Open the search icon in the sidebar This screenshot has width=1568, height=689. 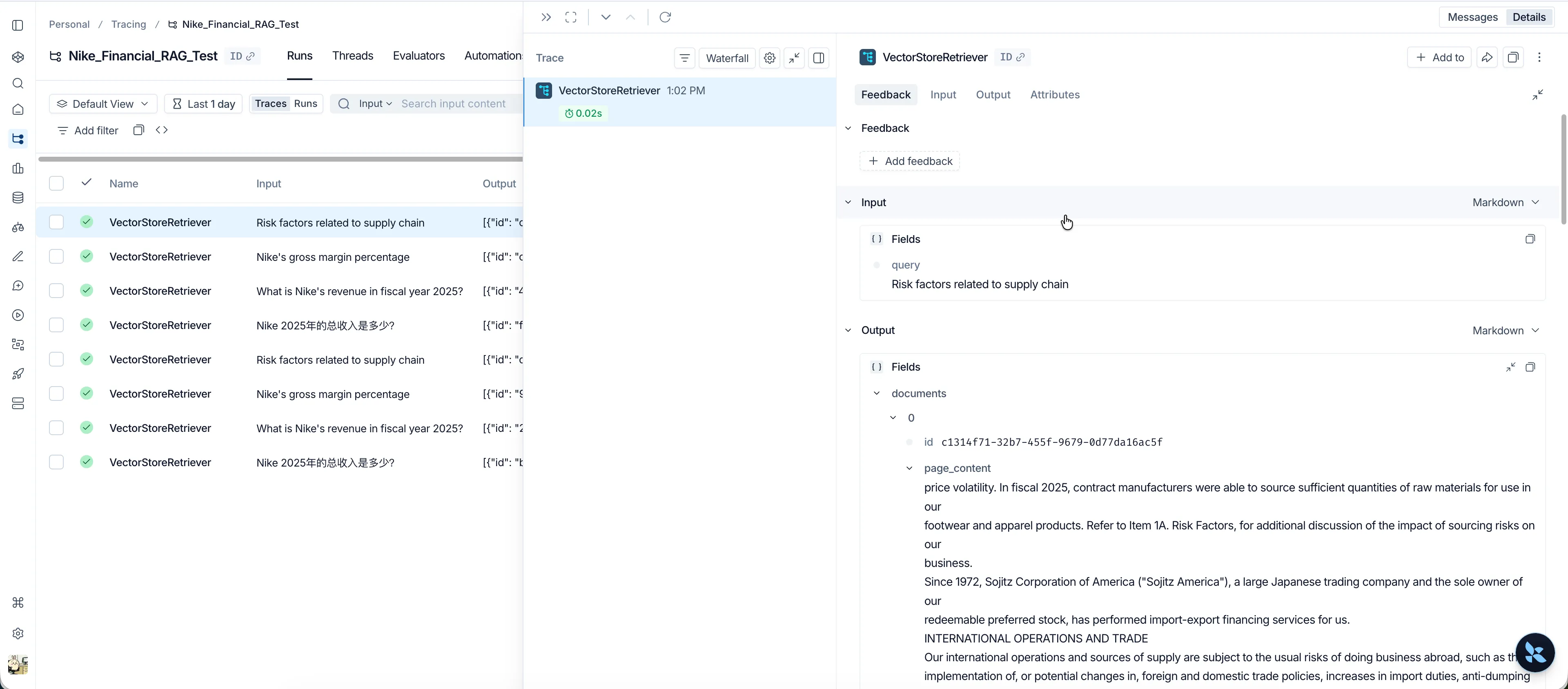pos(18,83)
